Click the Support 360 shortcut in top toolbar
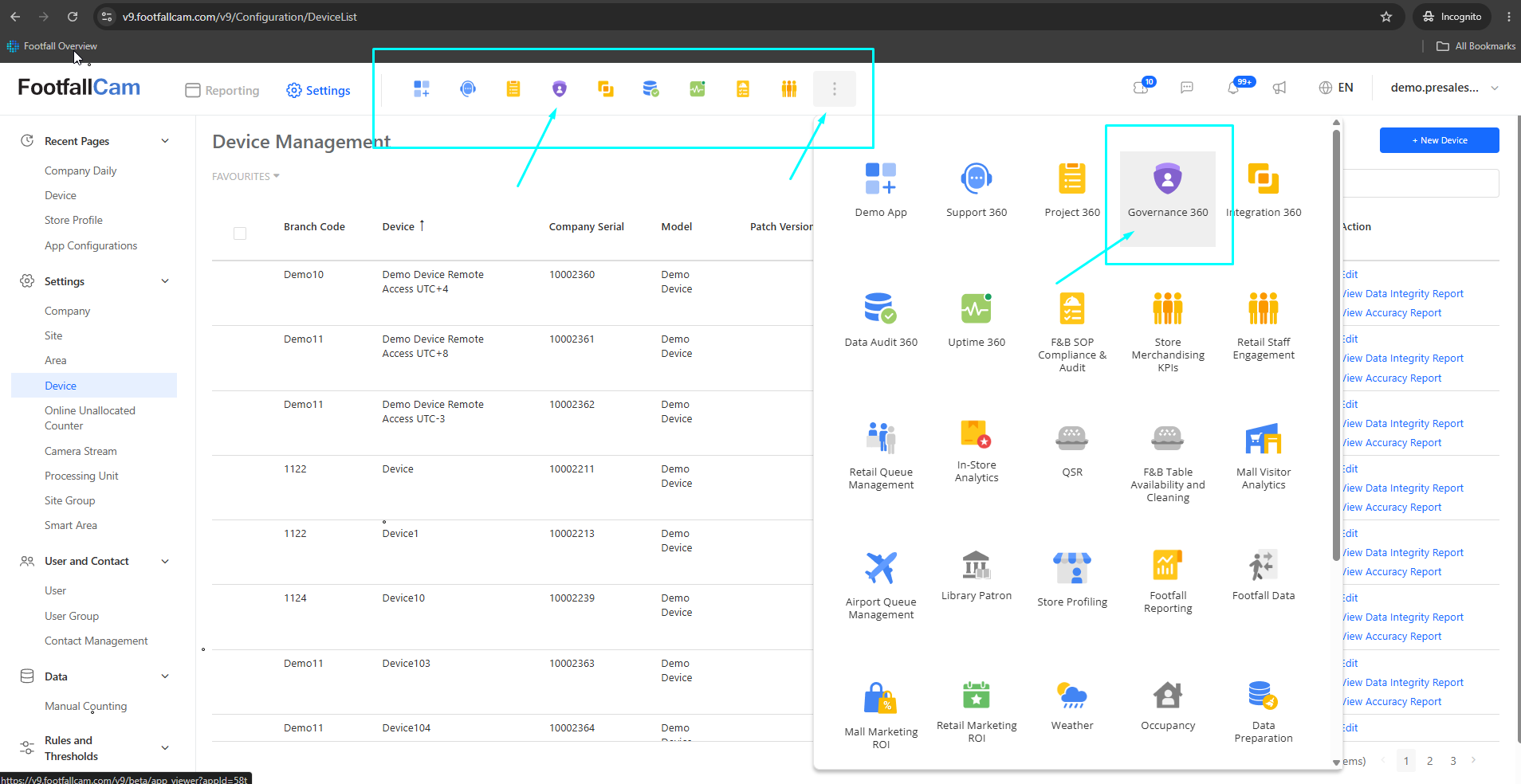 tap(468, 88)
